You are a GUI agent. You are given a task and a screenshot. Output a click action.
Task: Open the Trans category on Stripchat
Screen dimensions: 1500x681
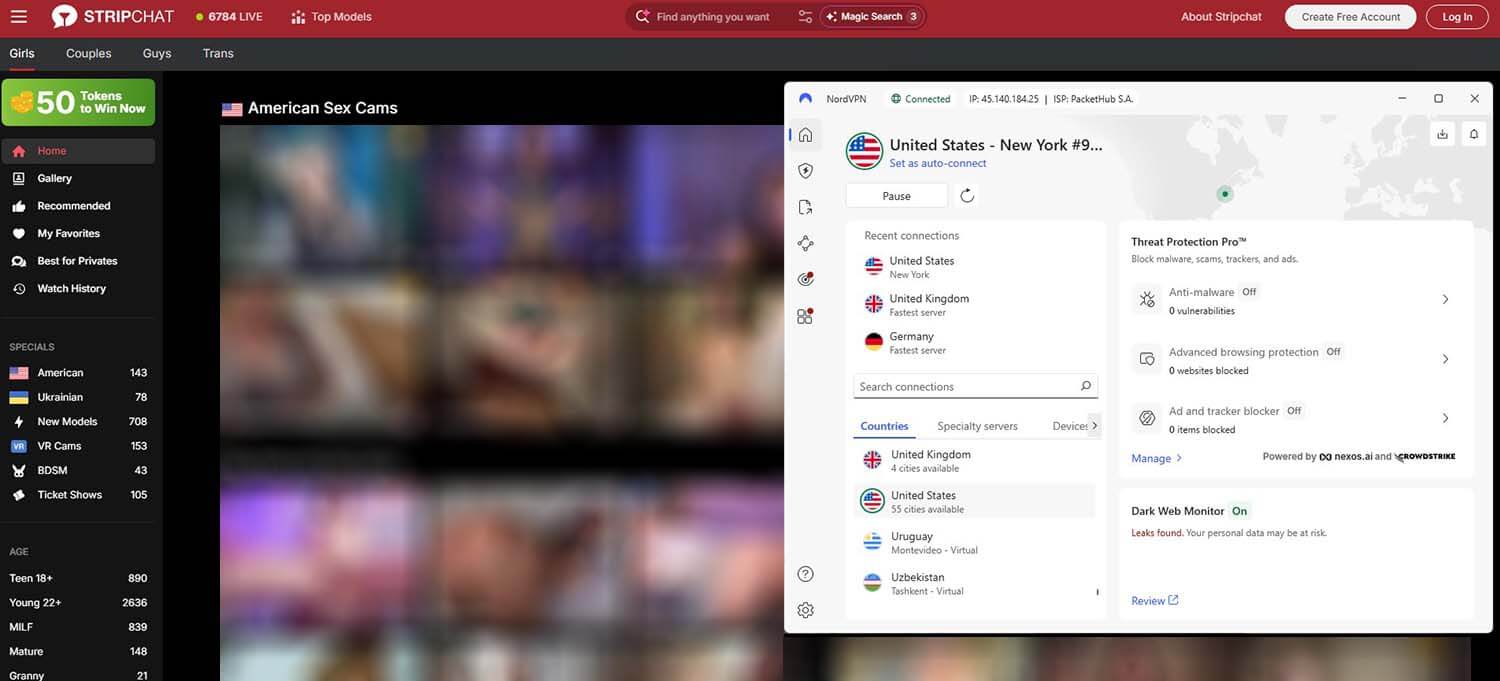217,53
